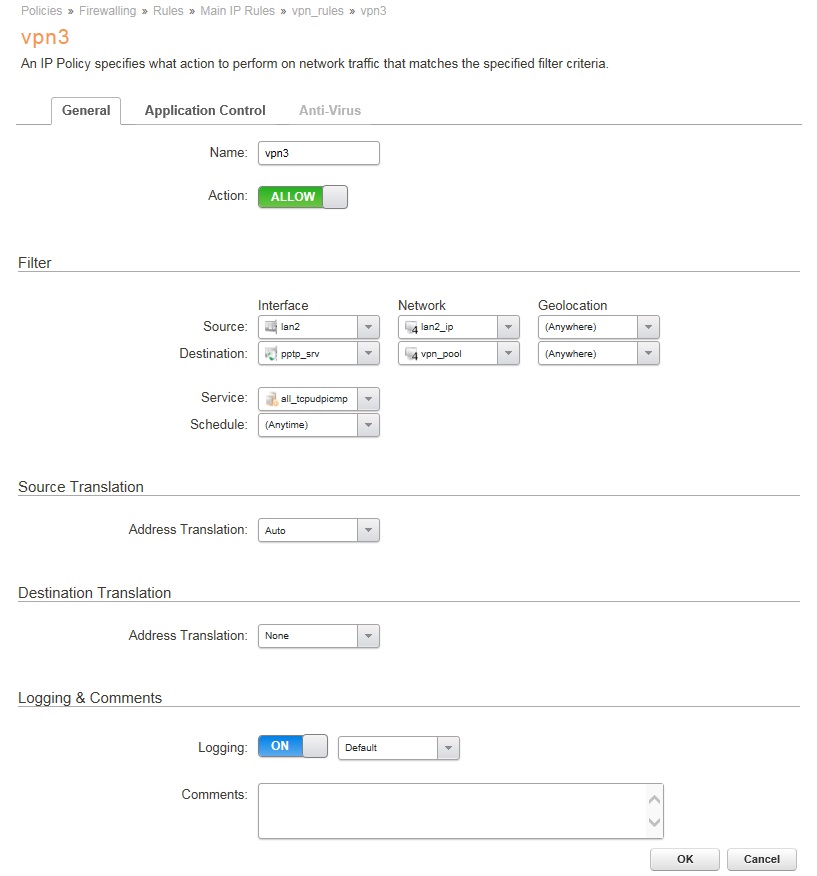Screen dimensions: 817x876
Task: Open the Logging Default severity dropdown
Action: click(x=448, y=748)
